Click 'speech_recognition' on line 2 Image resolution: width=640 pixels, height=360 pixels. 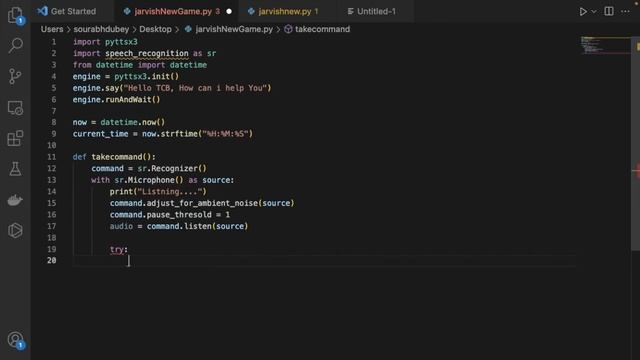pyautogui.click(x=147, y=53)
